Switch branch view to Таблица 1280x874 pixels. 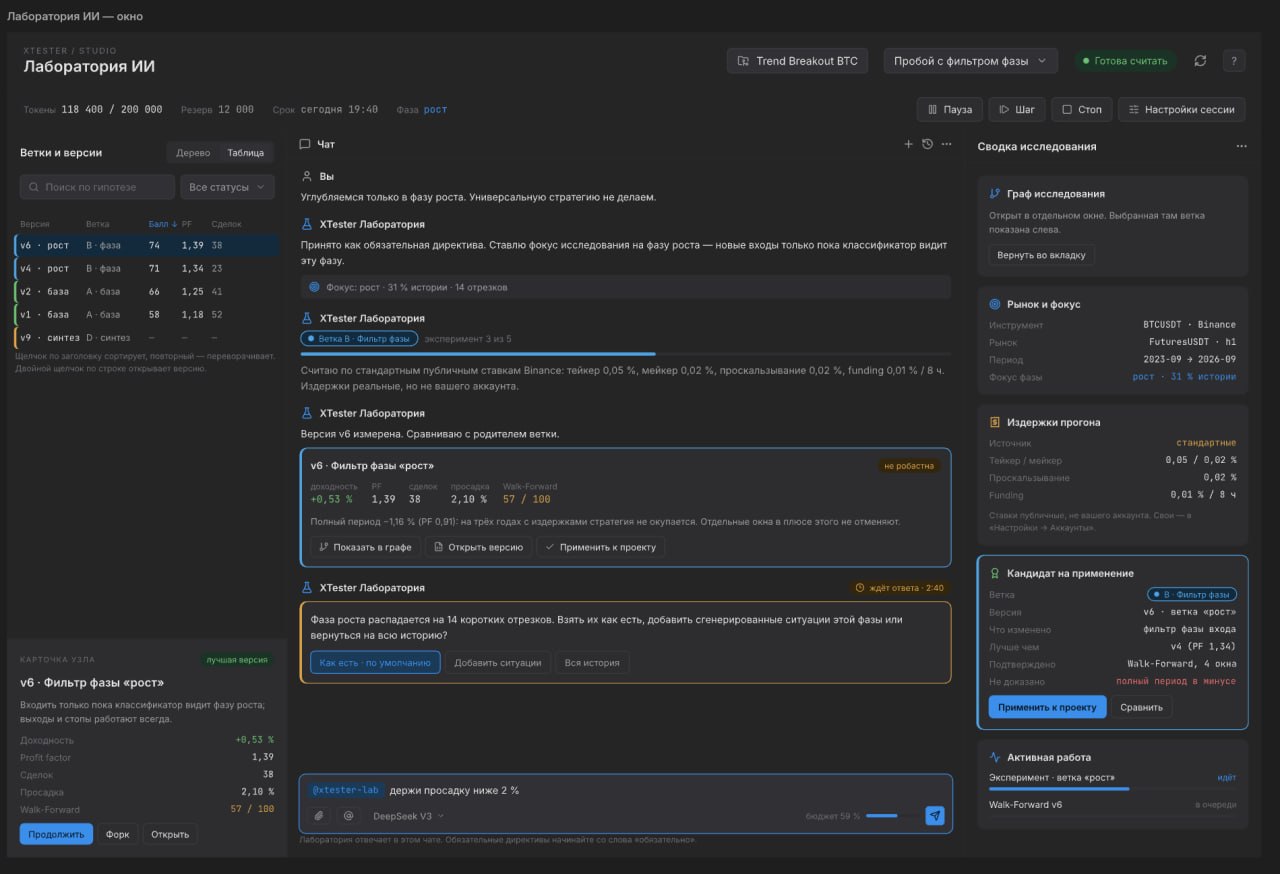coord(245,153)
